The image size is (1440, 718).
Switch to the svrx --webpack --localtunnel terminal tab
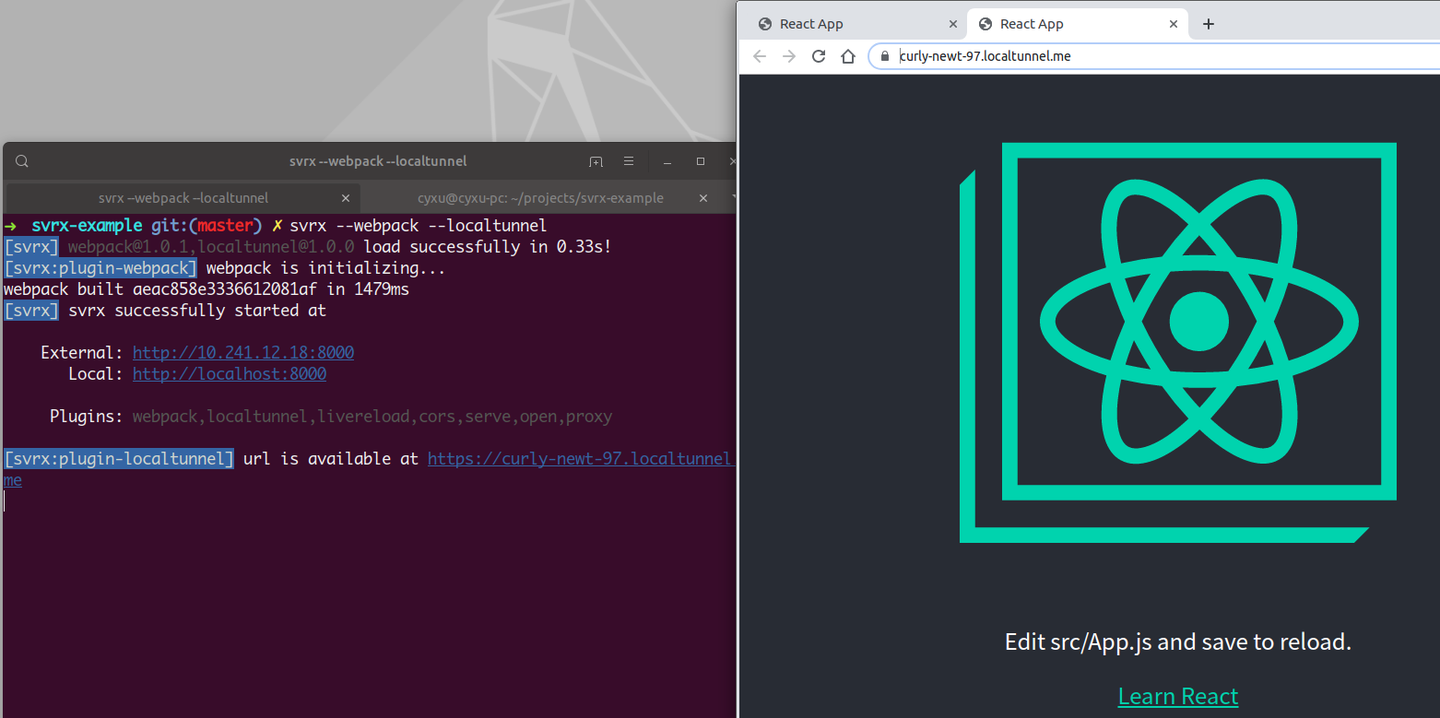183,198
